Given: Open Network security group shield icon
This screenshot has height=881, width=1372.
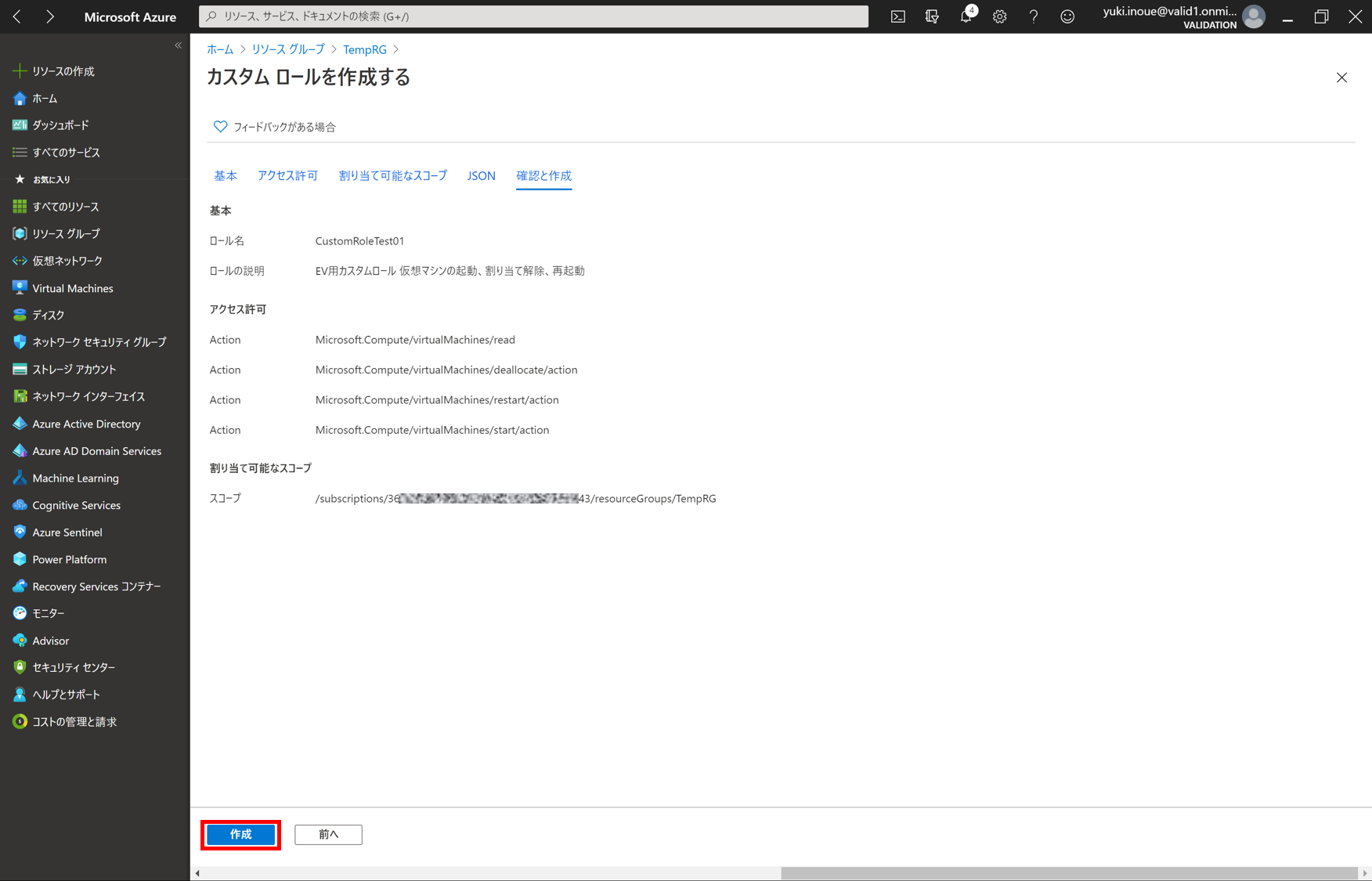Looking at the screenshot, I should pos(20,342).
